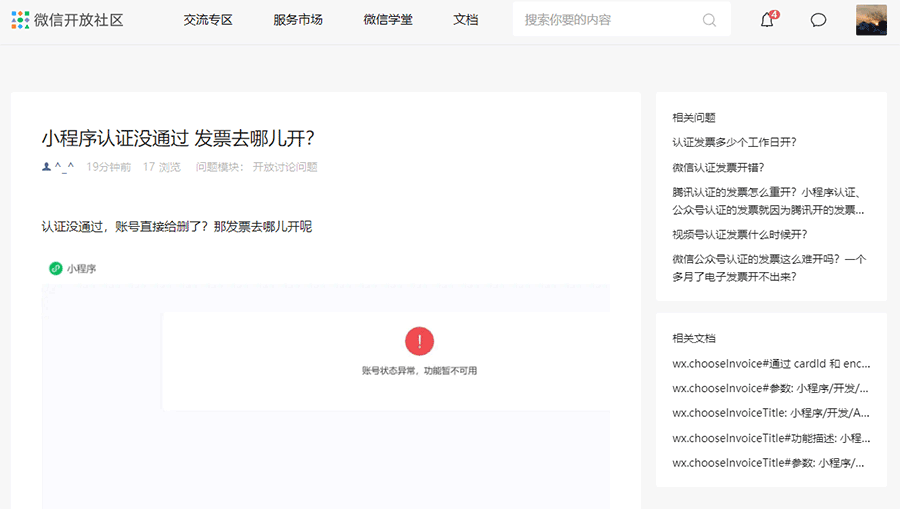Open doc wx.chooseInvoiceTitle#参数: 小程序/...
This screenshot has height=509, width=900.
click(768, 463)
